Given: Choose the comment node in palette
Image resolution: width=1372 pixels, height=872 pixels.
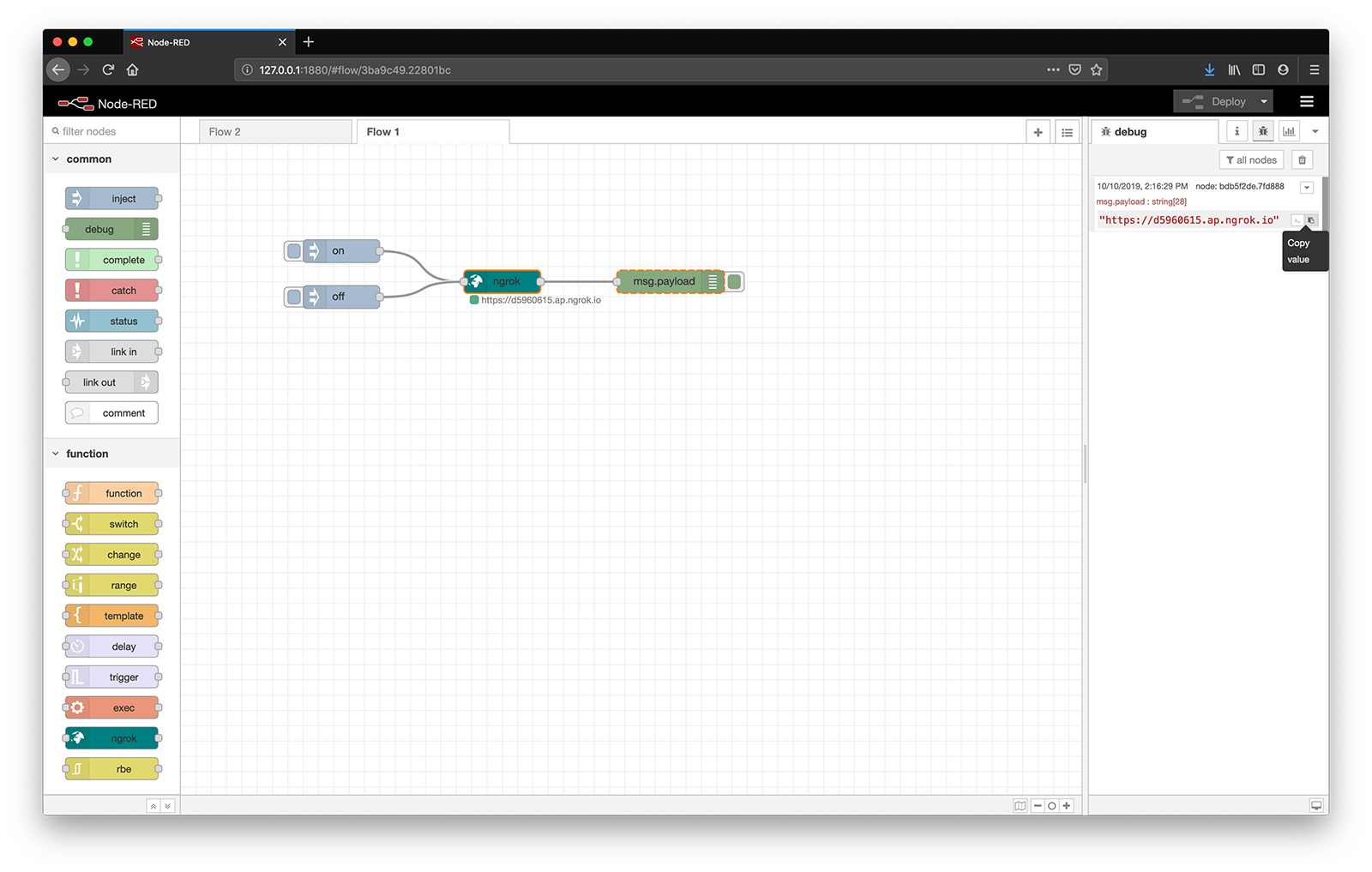Looking at the screenshot, I should [112, 413].
